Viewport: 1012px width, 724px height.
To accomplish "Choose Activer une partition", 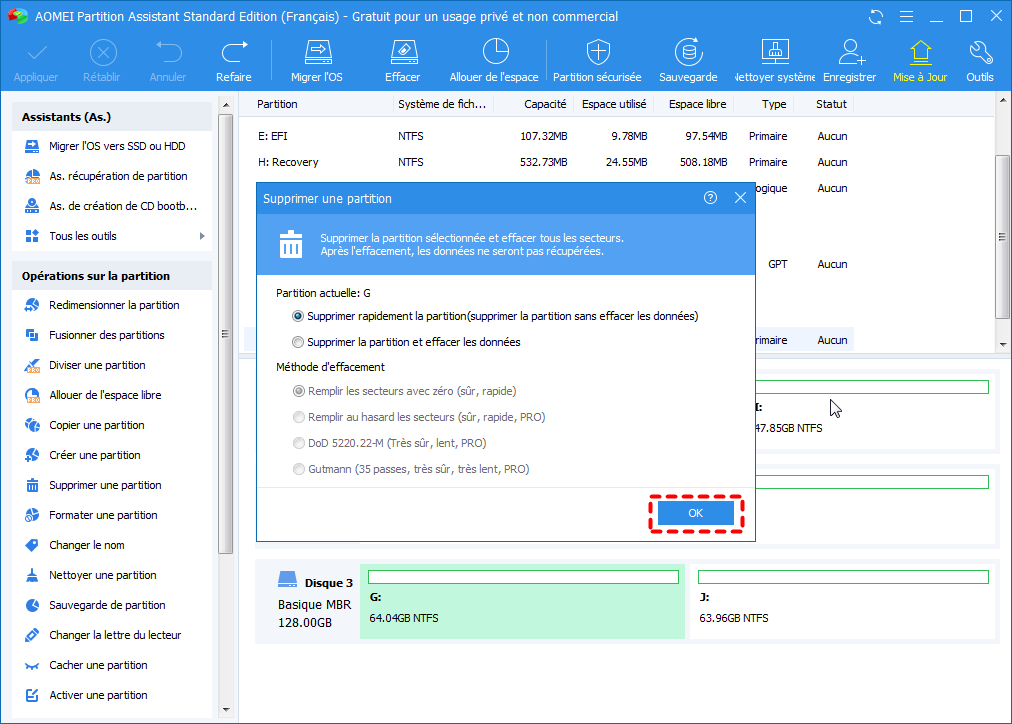I will (x=86, y=696).
